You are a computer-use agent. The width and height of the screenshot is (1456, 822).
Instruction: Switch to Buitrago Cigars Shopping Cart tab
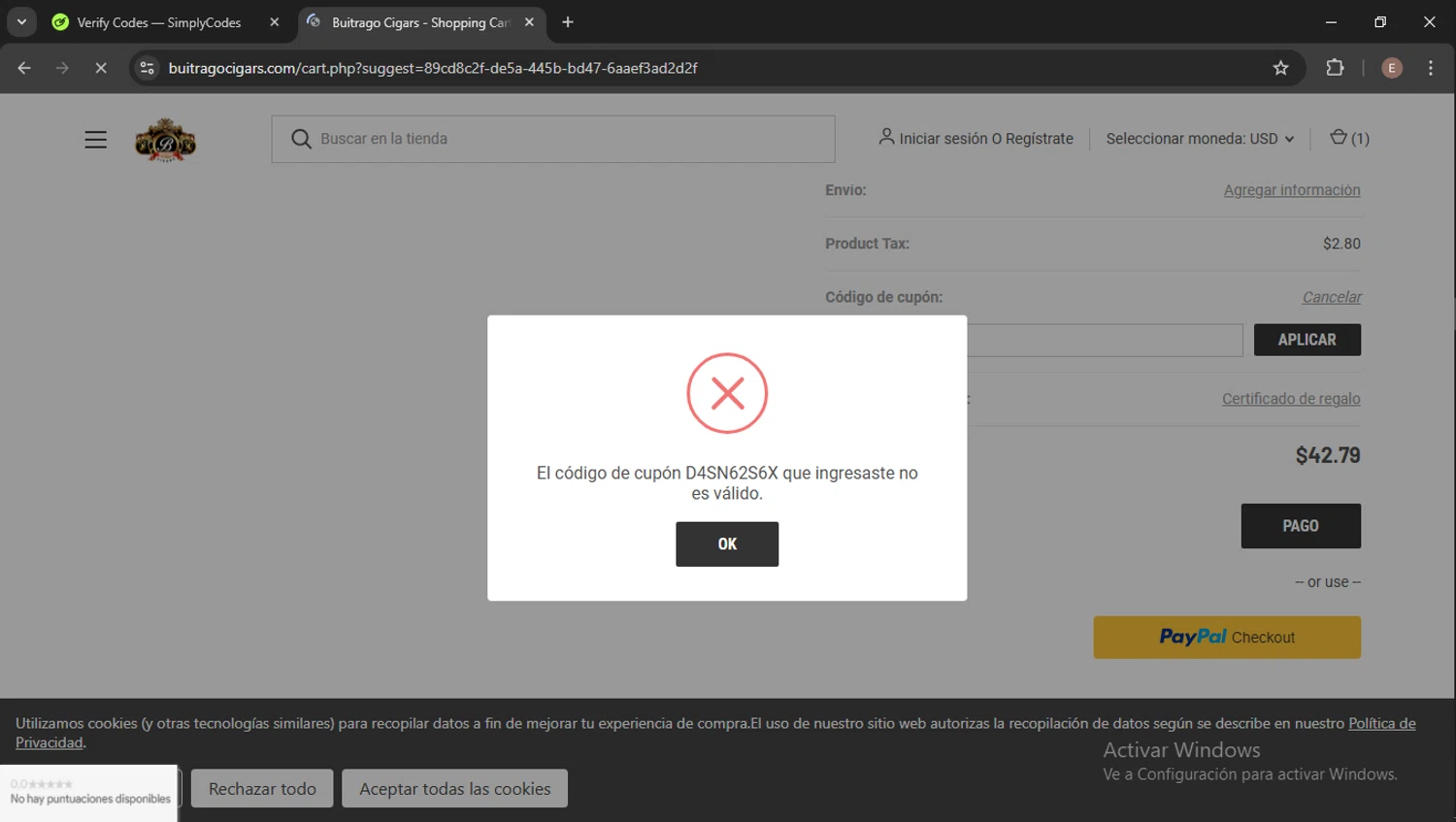(x=419, y=22)
